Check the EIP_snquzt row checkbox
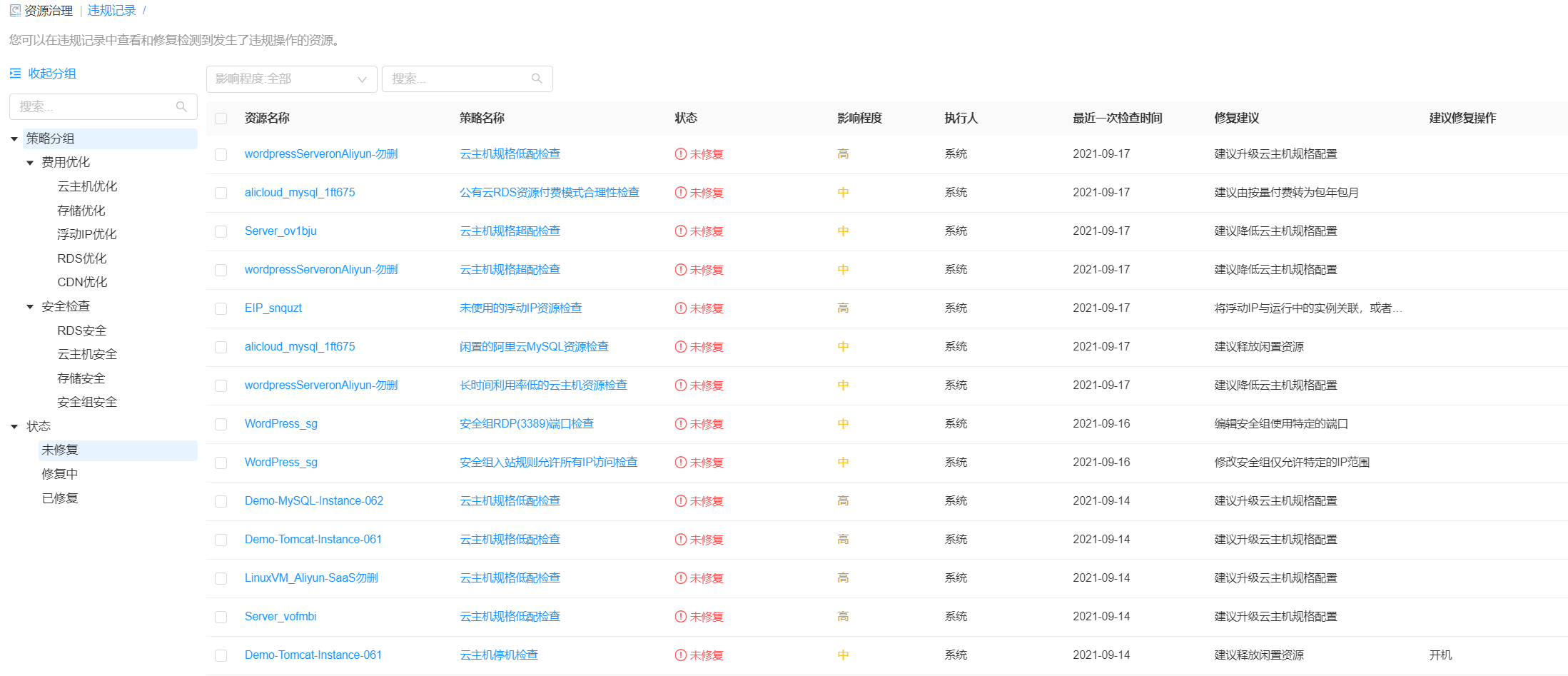Image resolution: width=1568 pixels, height=676 pixels. pos(221,308)
